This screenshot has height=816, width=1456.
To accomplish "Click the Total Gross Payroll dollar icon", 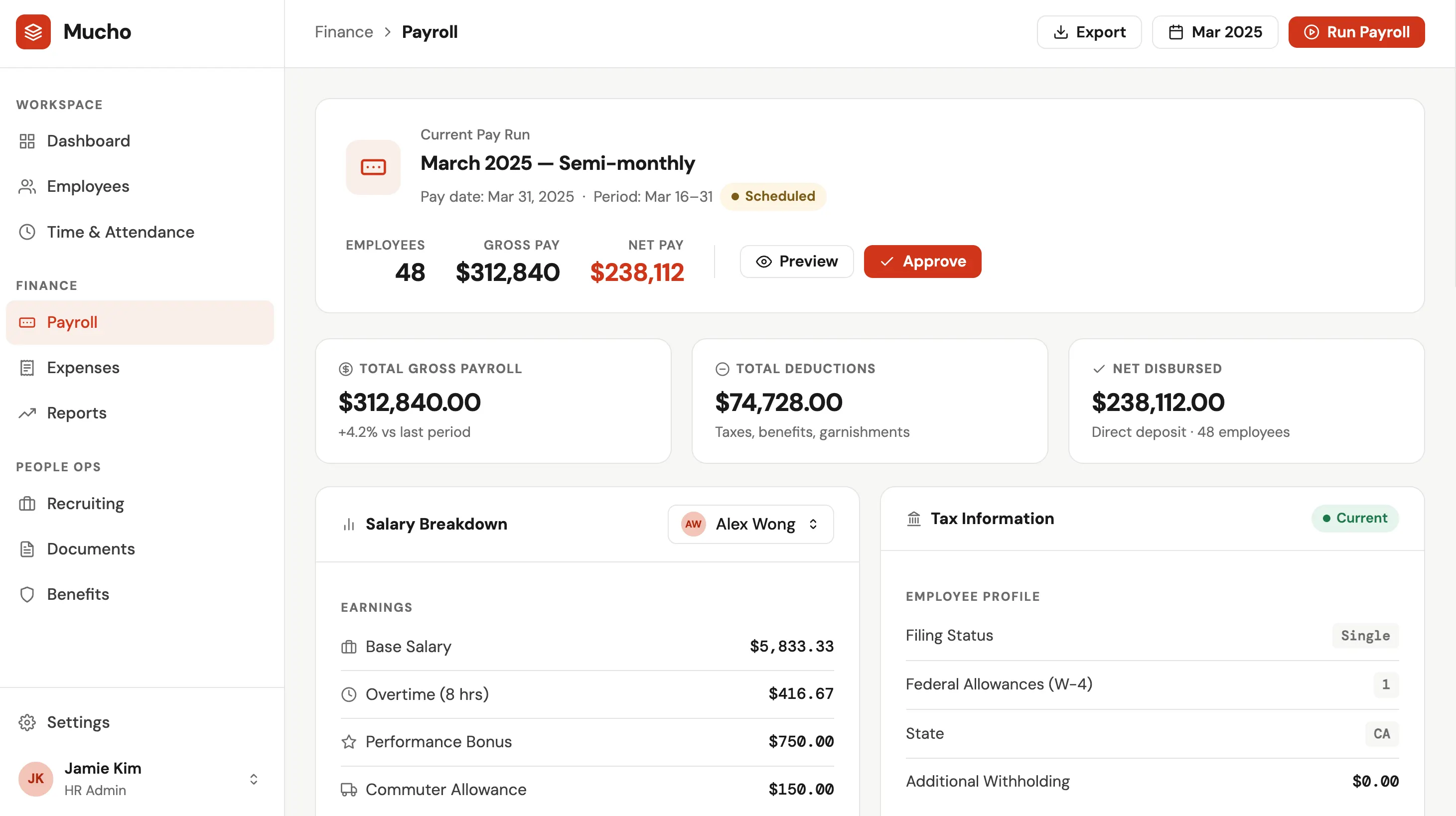I will pos(345,369).
